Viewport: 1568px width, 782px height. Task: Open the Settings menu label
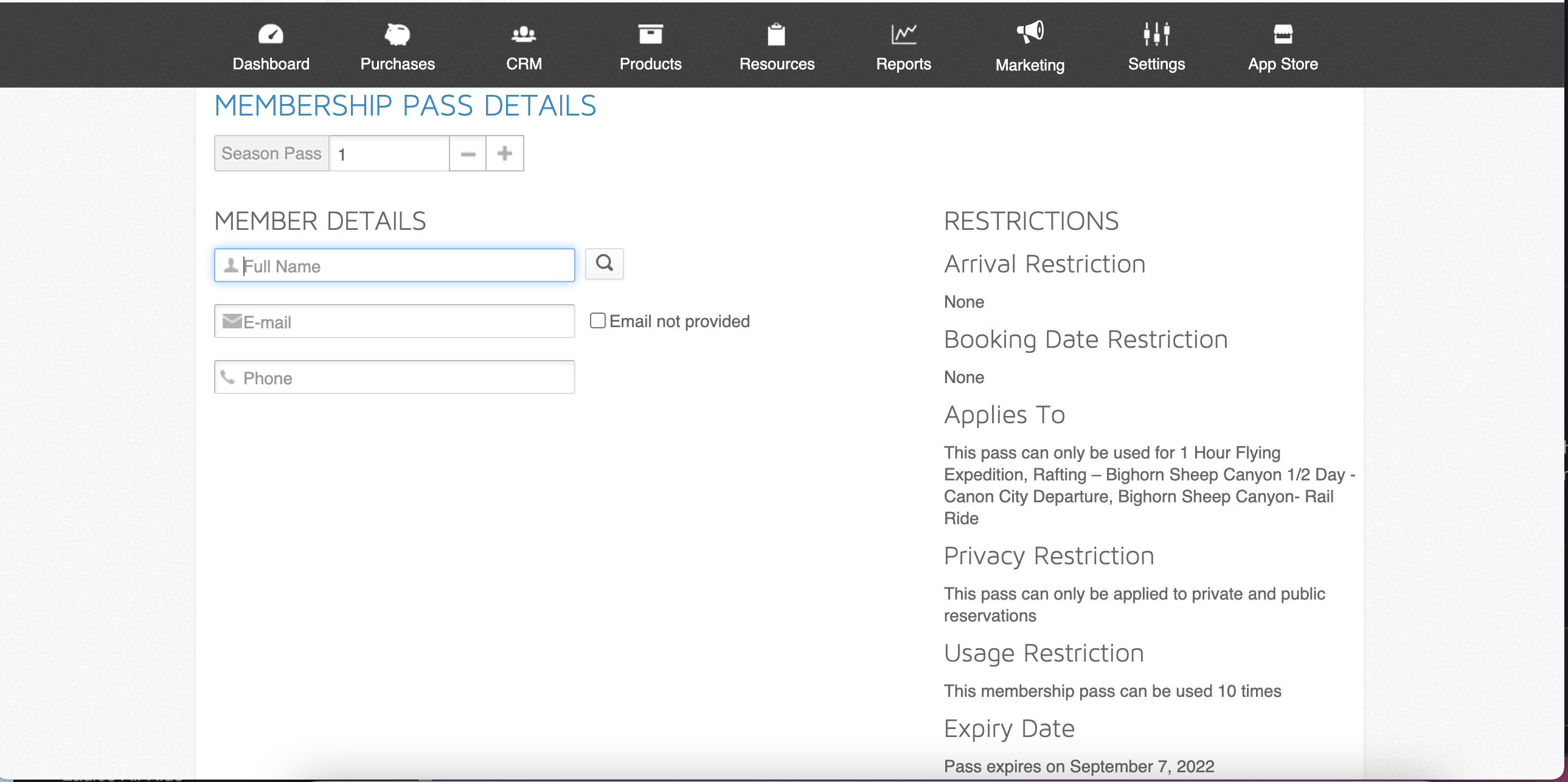coord(1156,64)
